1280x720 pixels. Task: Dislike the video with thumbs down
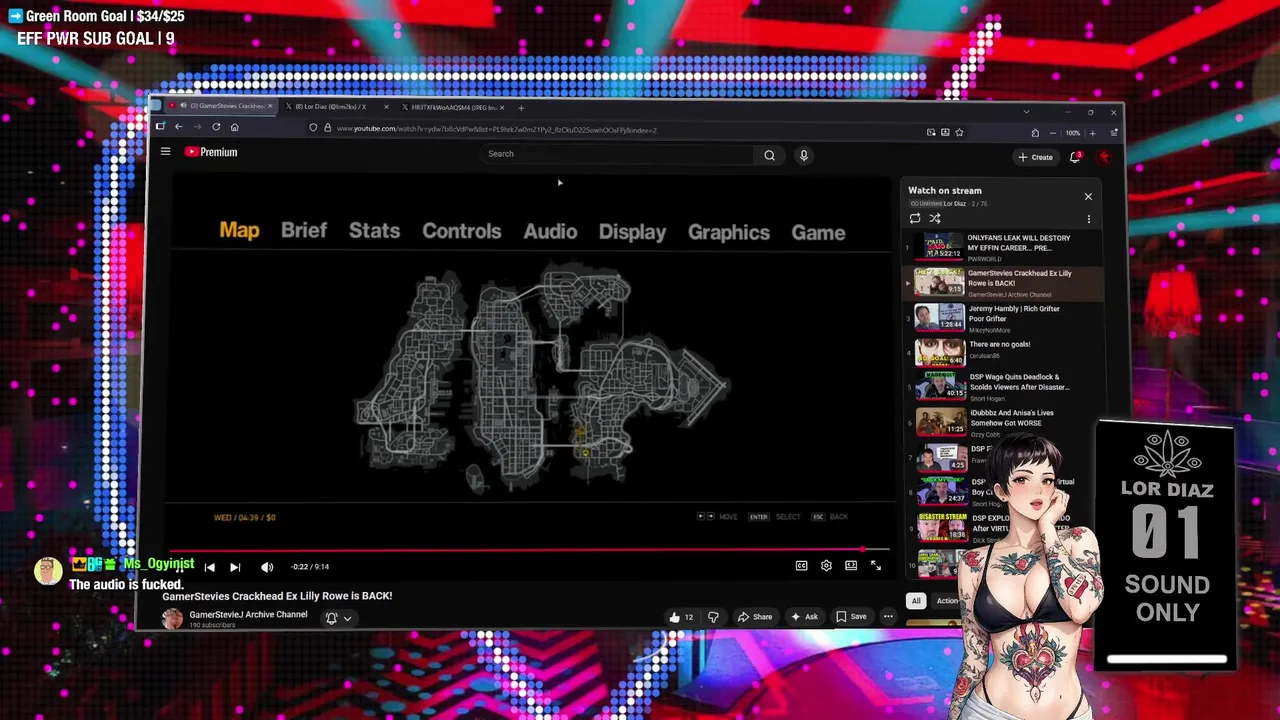click(x=713, y=617)
